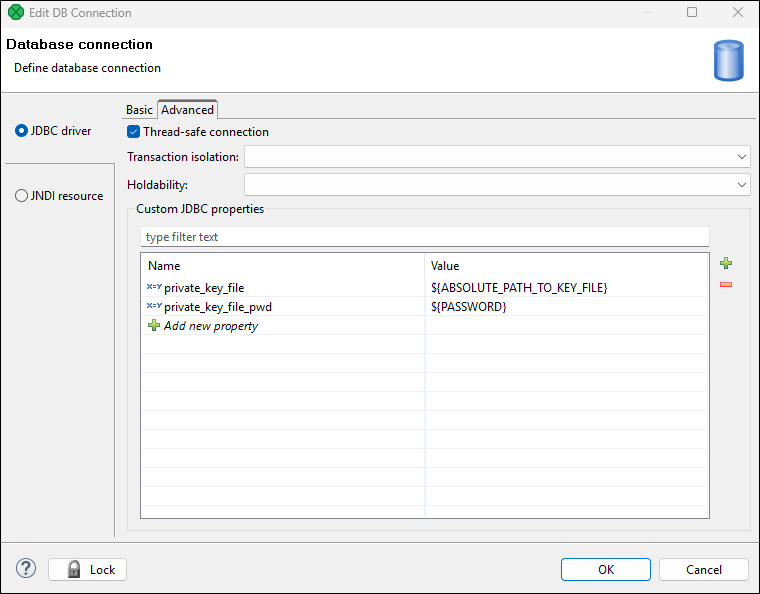760x594 pixels.
Task: Expand the Transaction isolation dropdown
Action: tap(741, 157)
